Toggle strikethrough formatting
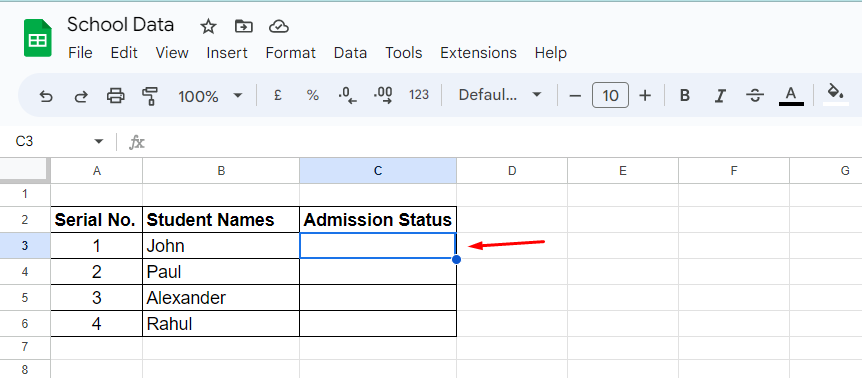862x378 pixels. tap(755, 96)
